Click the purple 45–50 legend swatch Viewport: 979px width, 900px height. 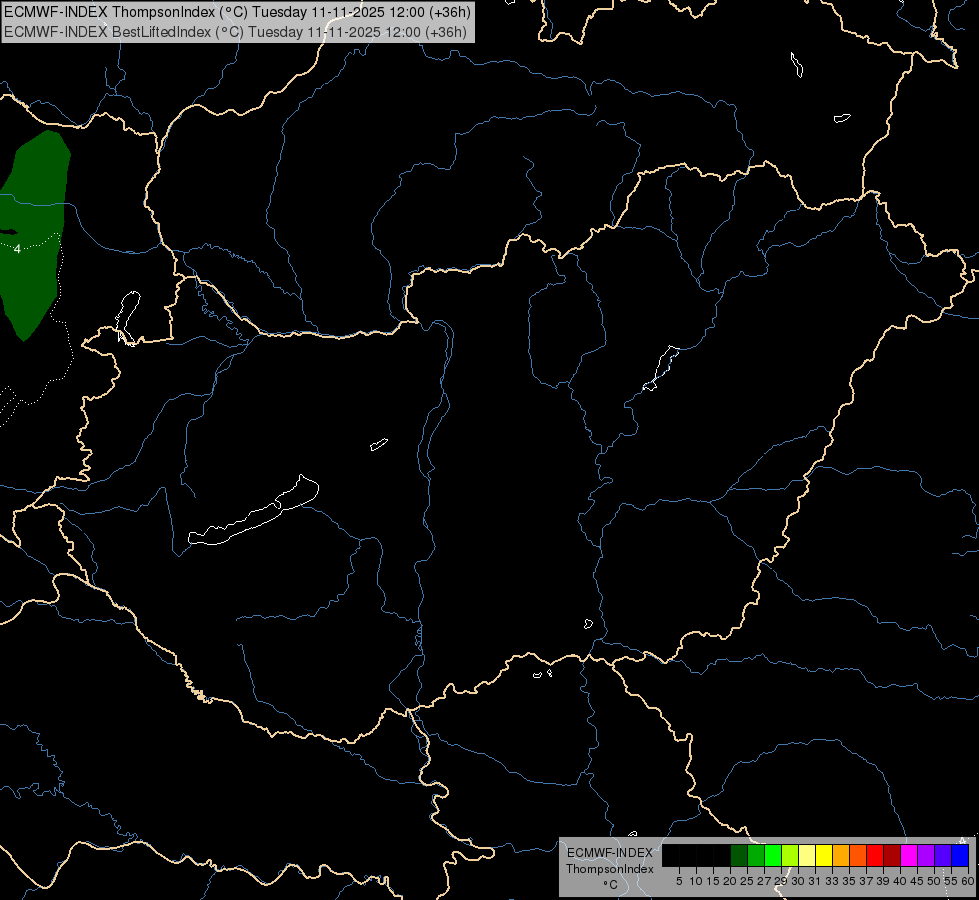(926, 855)
